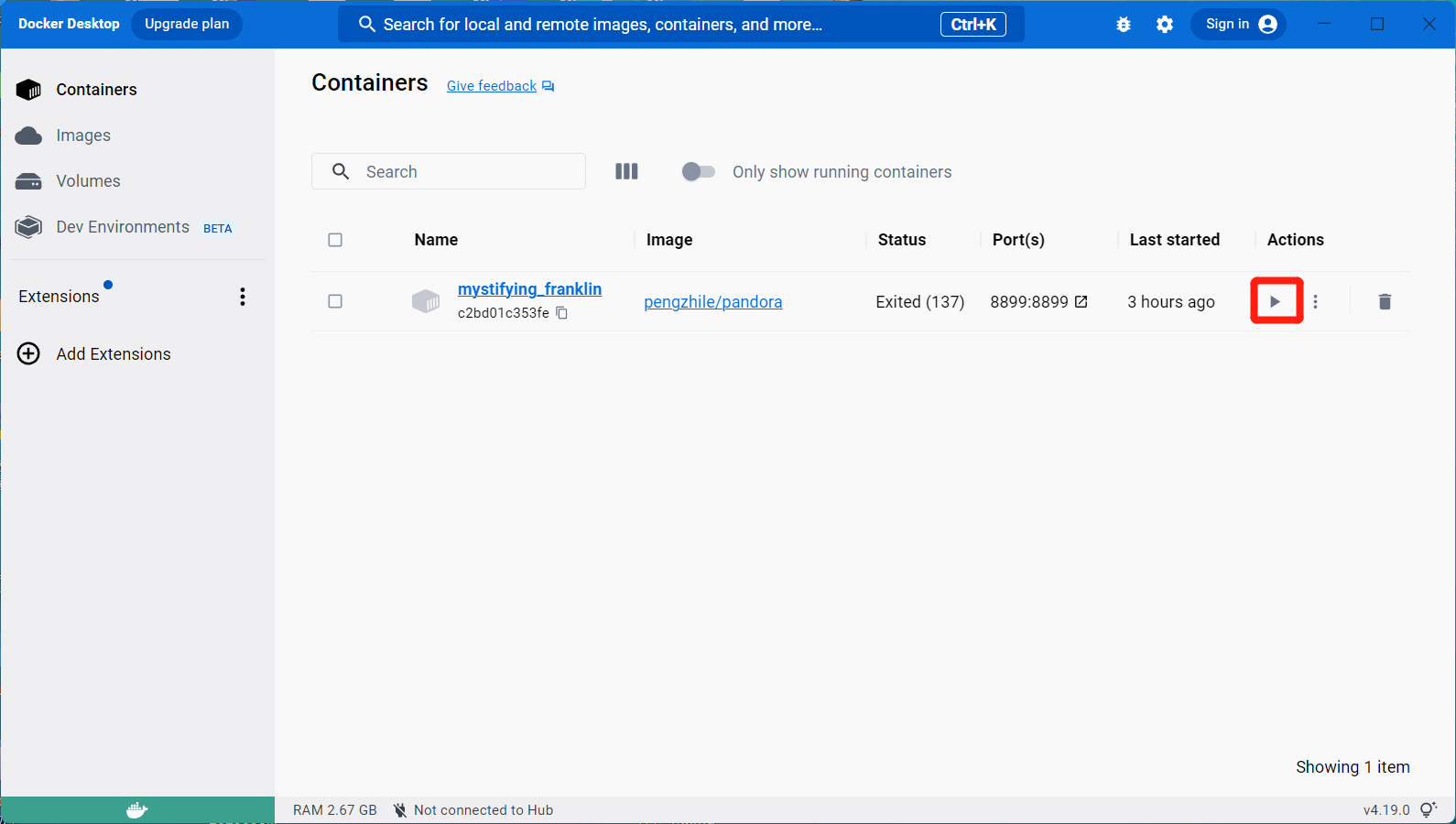This screenshot has width=1456, height=824.
Task: Click the Exited (137) status text
Action: [x=920, y=302]
